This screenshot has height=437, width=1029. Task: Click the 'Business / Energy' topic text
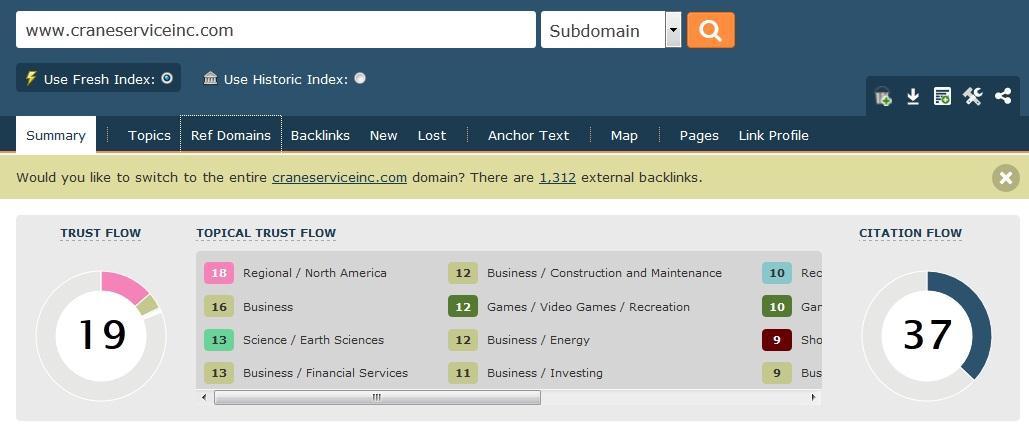(x=538, y=340)
